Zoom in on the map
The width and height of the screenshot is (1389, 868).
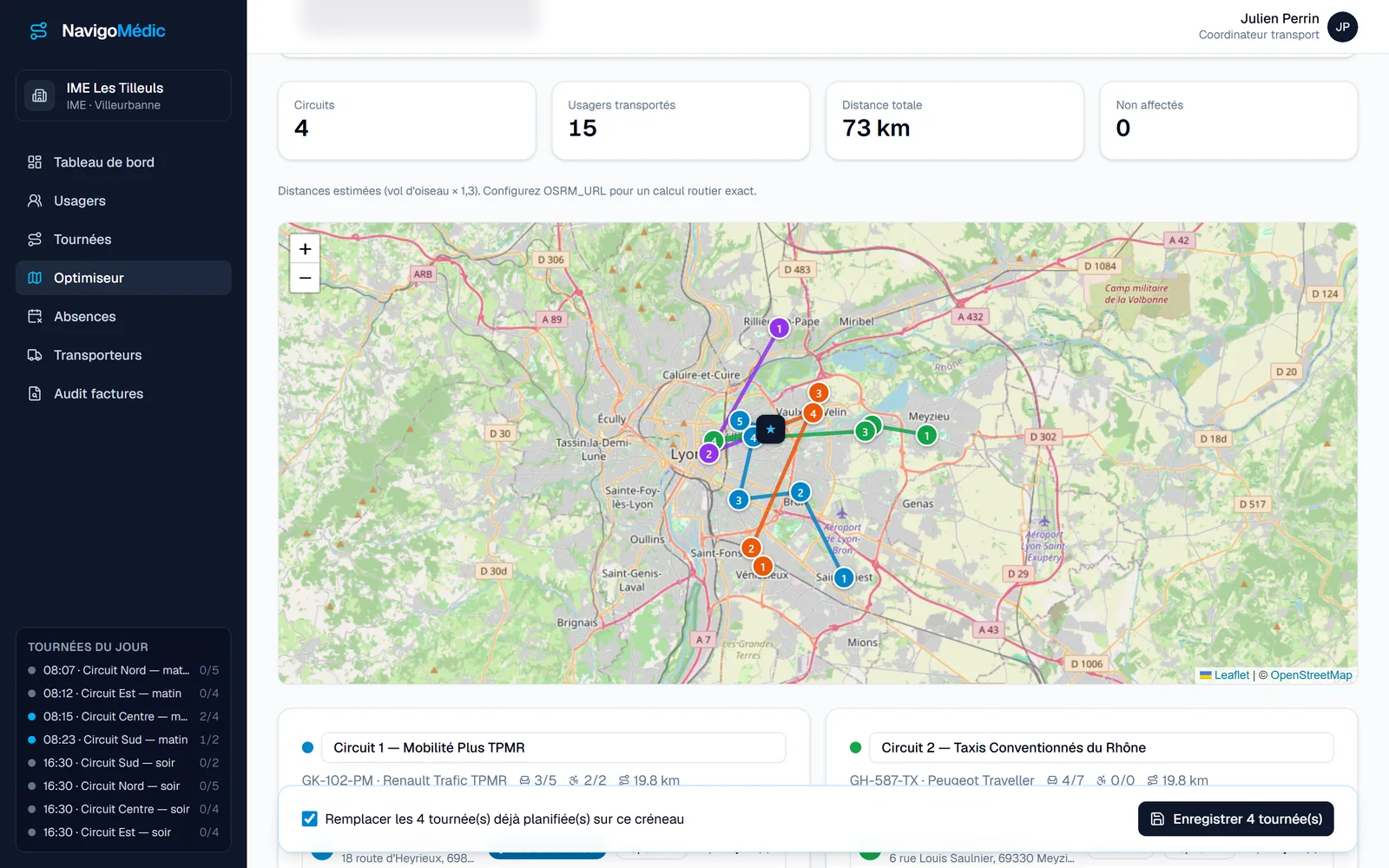pos(305,249)
